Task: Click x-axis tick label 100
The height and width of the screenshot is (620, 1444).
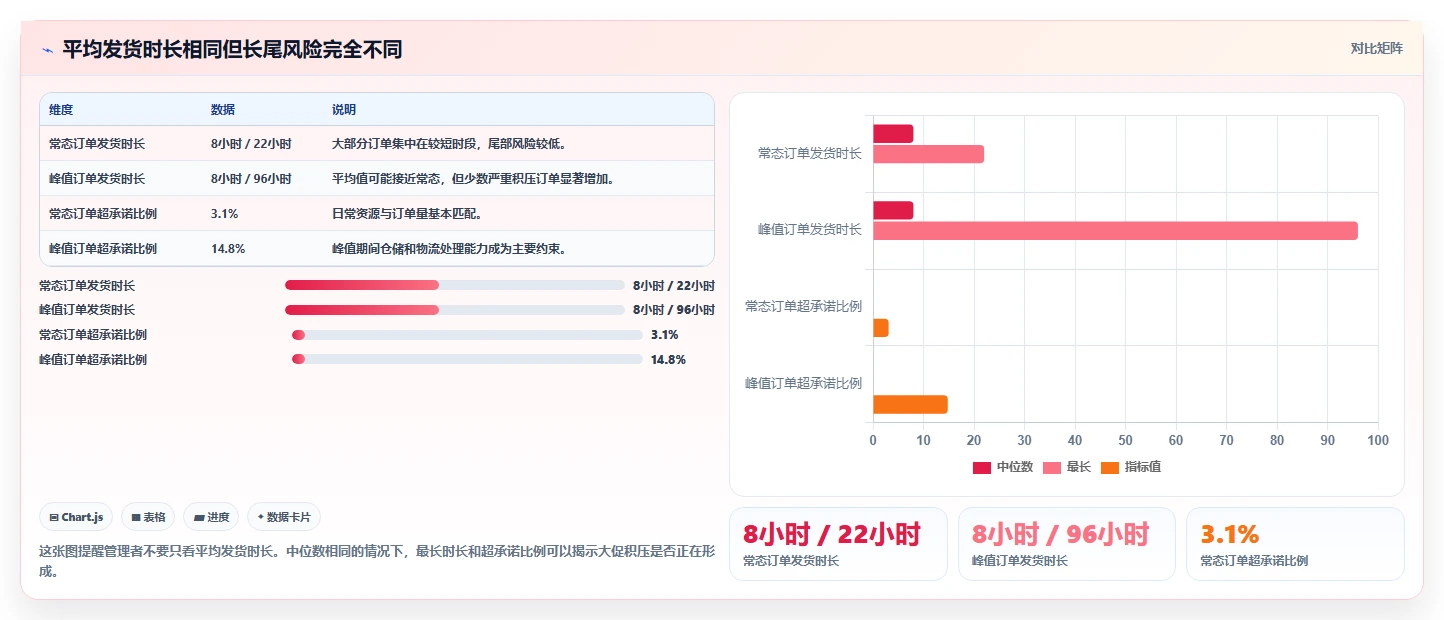Action: tap(1378, 440)
